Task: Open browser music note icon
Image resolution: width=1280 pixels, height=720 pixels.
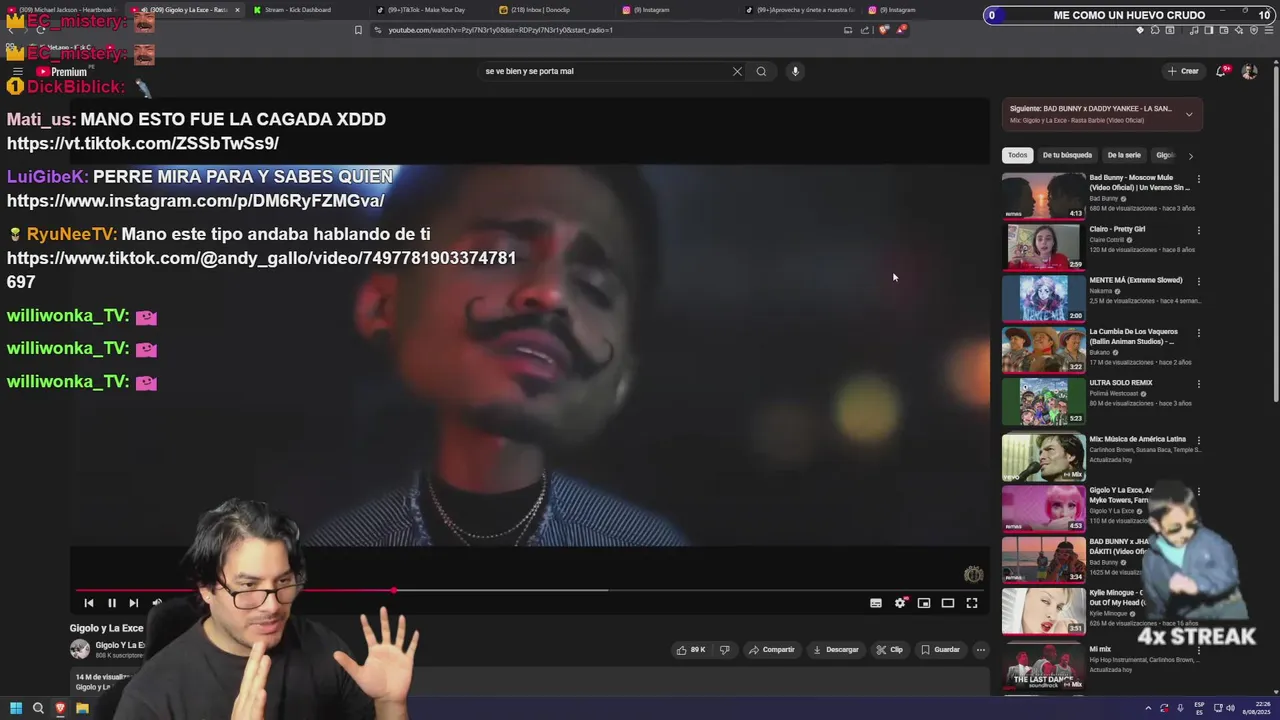Action: click(1194, 30)
